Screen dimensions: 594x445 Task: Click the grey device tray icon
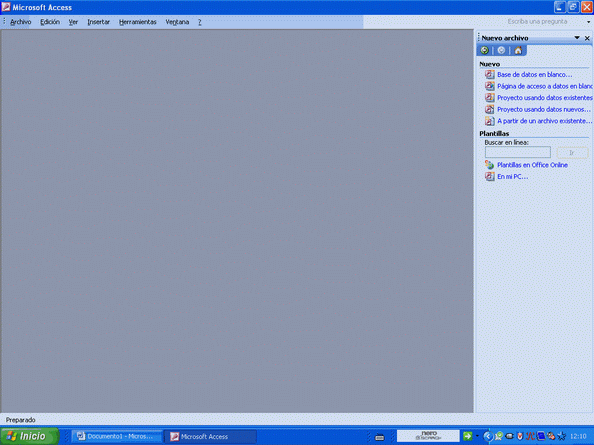click(510, 436)
